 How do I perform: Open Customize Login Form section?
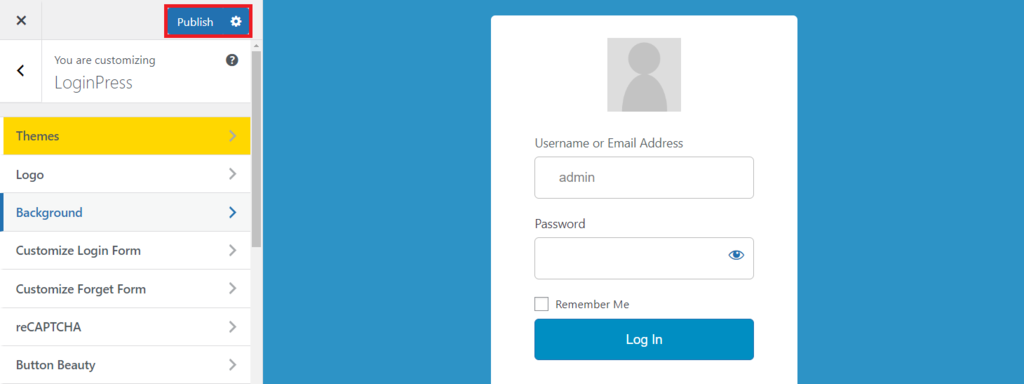coord(127,251)
